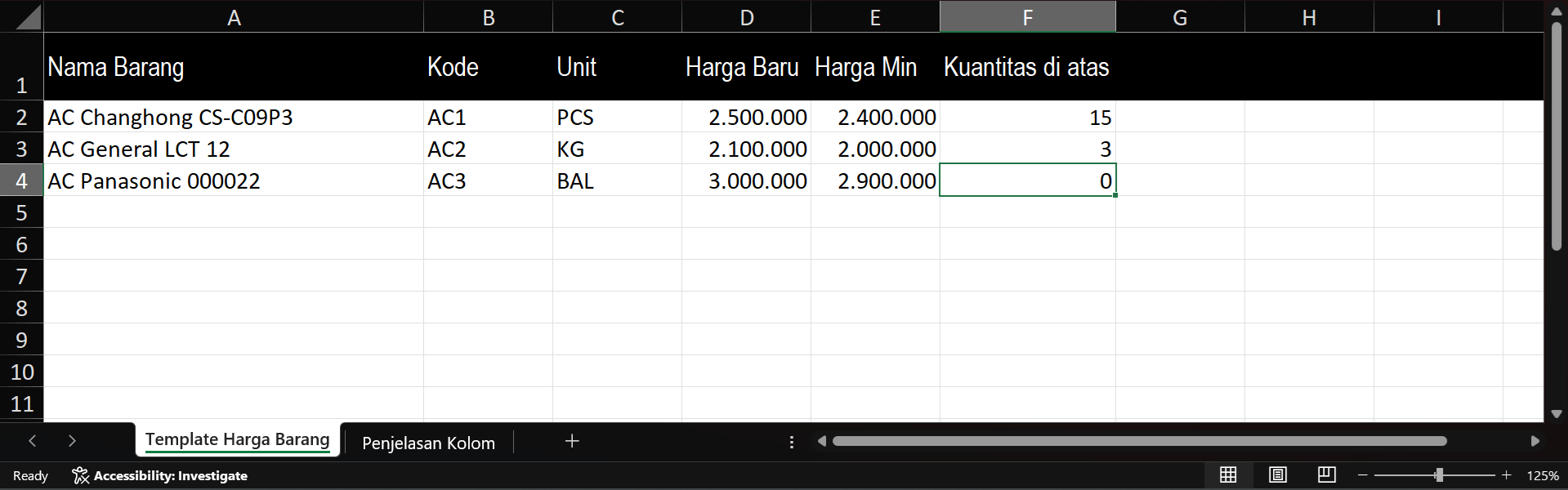Screen dimensions: 1568x490
Task: Click the 125% zoom level button
Action: [1543, 475]
